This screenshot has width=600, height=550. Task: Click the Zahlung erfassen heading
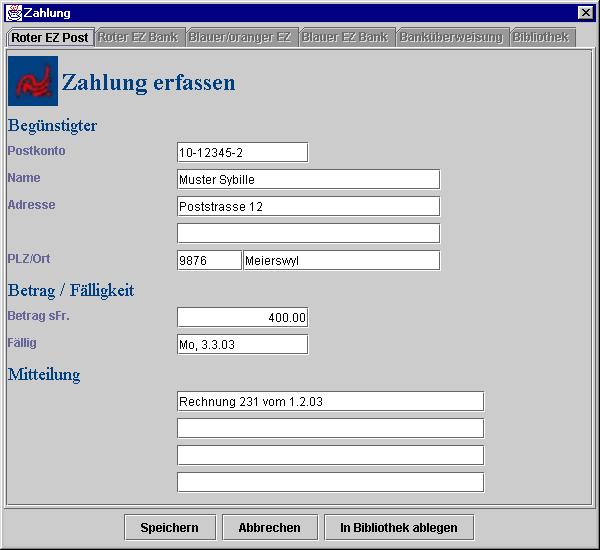coord(148,83)
